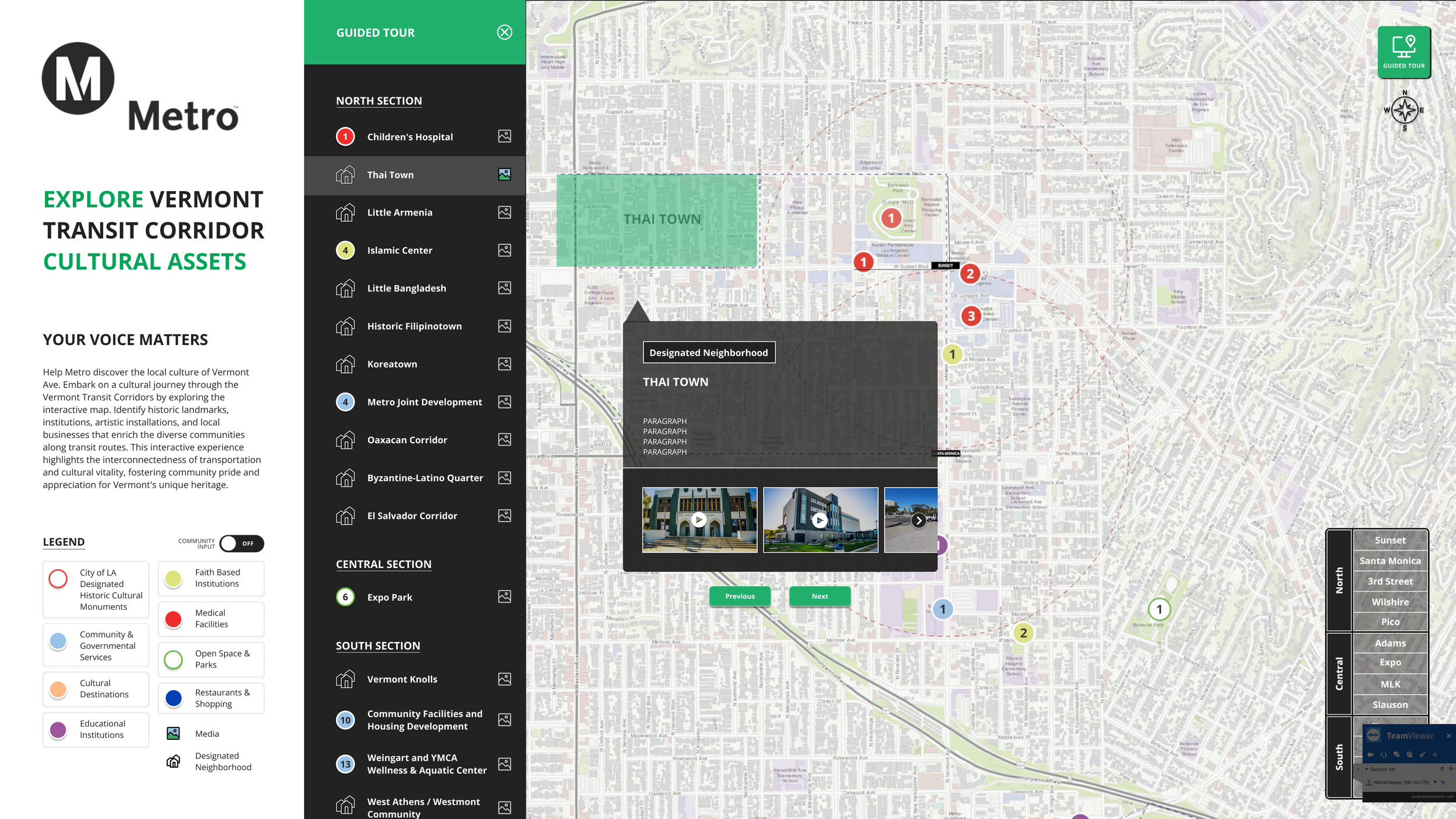Toggle Faith Based Institutions legend filter
This screenshot has width=1456, height=819.
[x=211, y=578]
